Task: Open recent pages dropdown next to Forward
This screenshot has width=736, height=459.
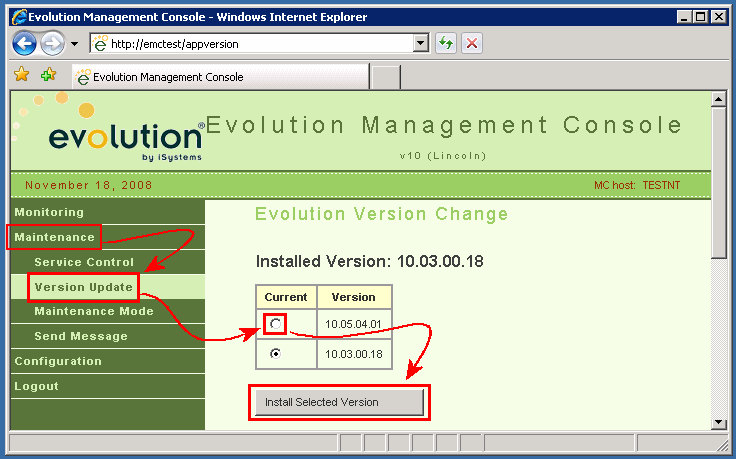Action: coord(74,45)
